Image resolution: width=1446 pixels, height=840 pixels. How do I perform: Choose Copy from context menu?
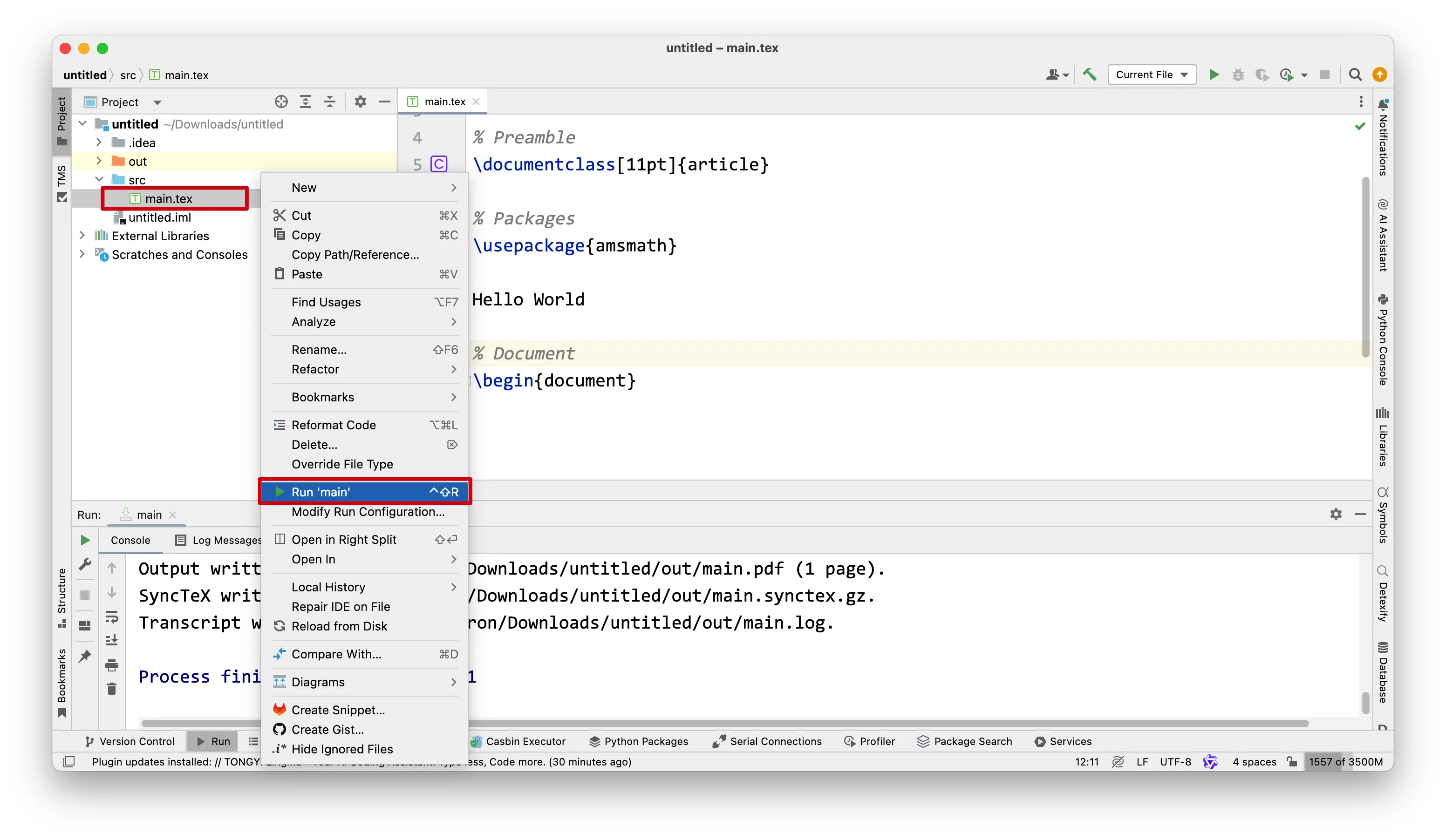365,235
